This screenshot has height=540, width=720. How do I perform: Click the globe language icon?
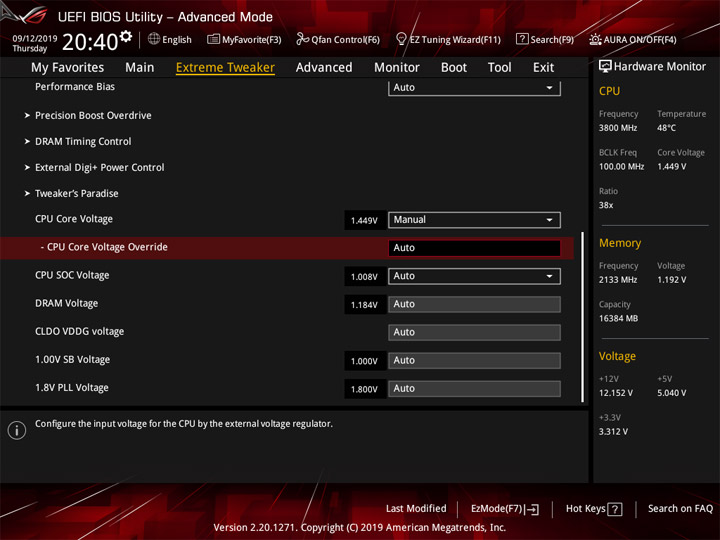tap(154, 39)
